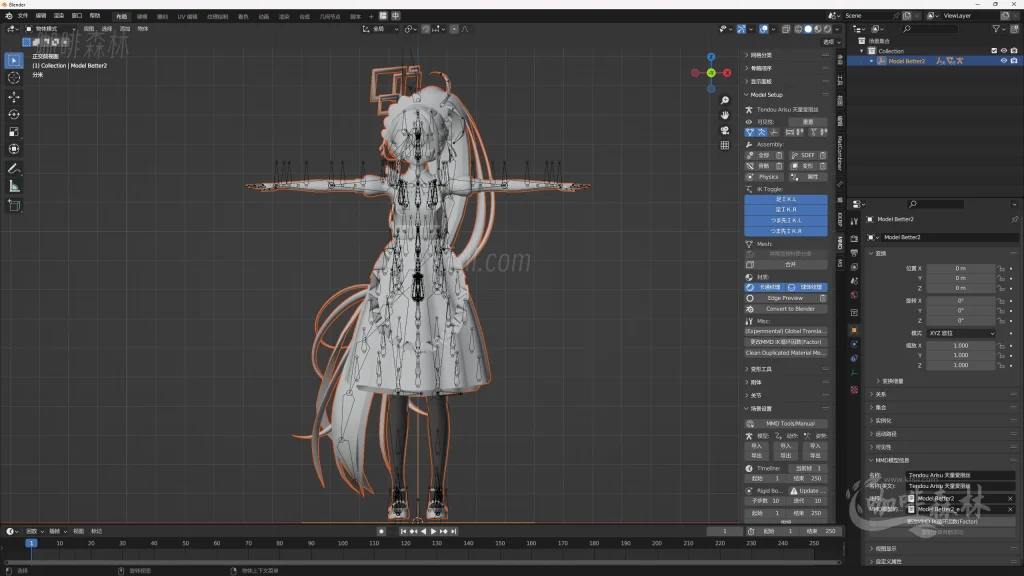Open the 渲染 menu in the top bar
This screenshot has height=576, width=1024.
point(58,15)
